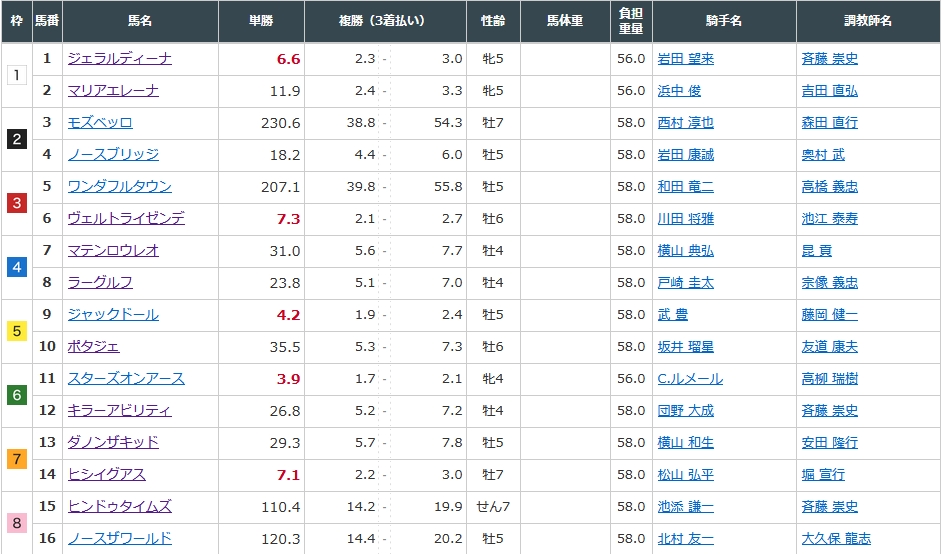The height and width of the screenshot is (554, 944).
Task: Select the yellow frame 5 color badge
Action: pos(16,331)
